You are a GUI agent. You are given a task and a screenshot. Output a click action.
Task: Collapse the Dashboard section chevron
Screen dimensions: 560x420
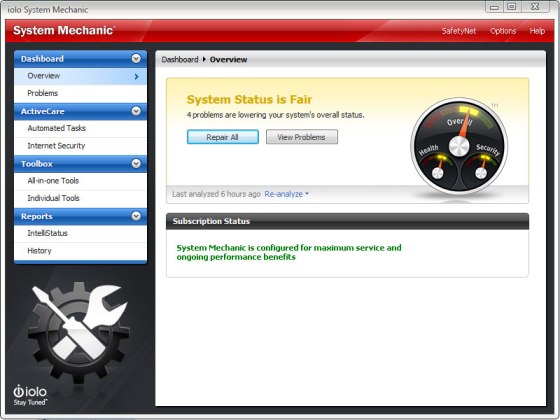pyautogui.click(x=136, y=59)
